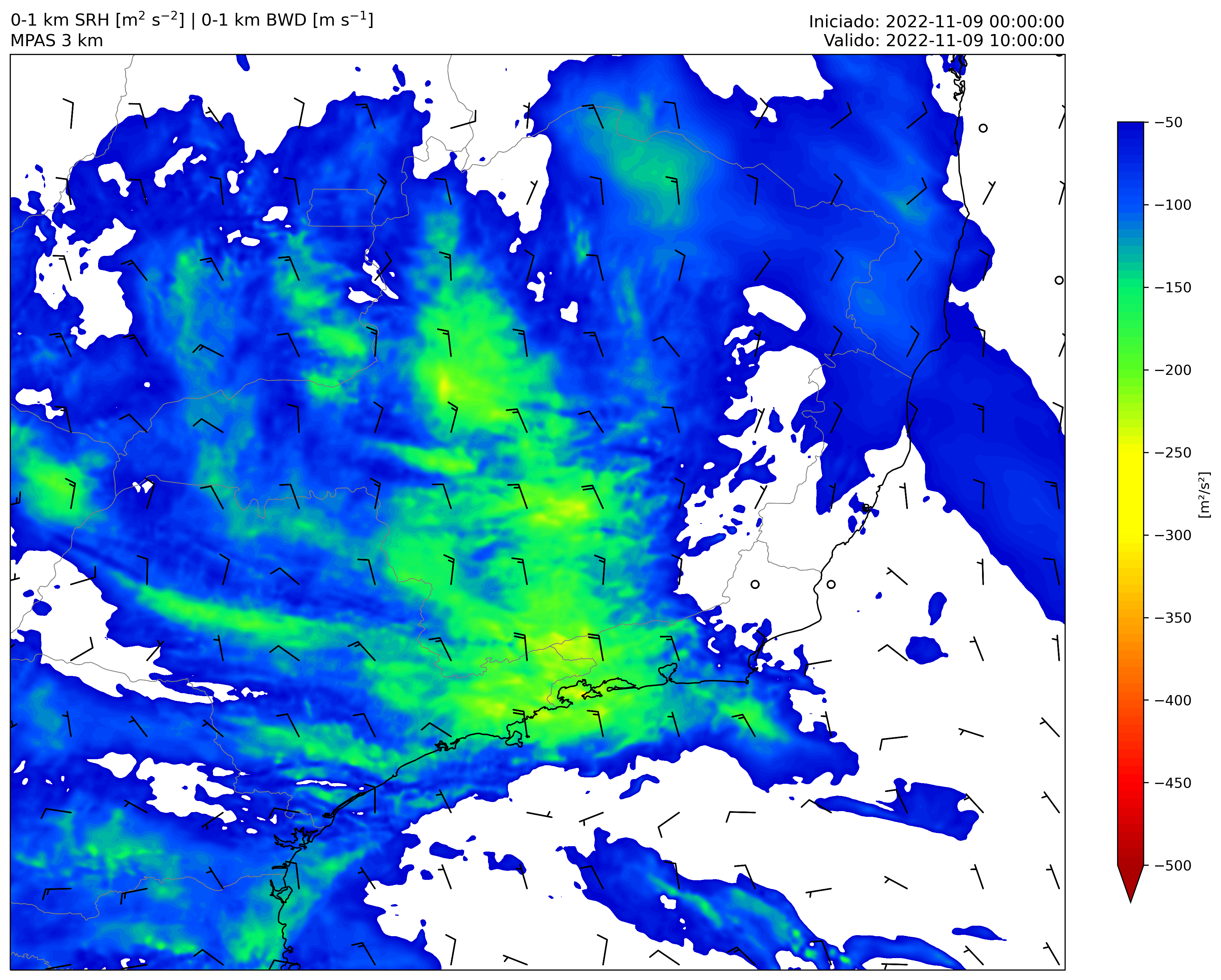1221x980 pixels.
Task: Click the −250 colorbar tick label
Action: pos(1172,453)
